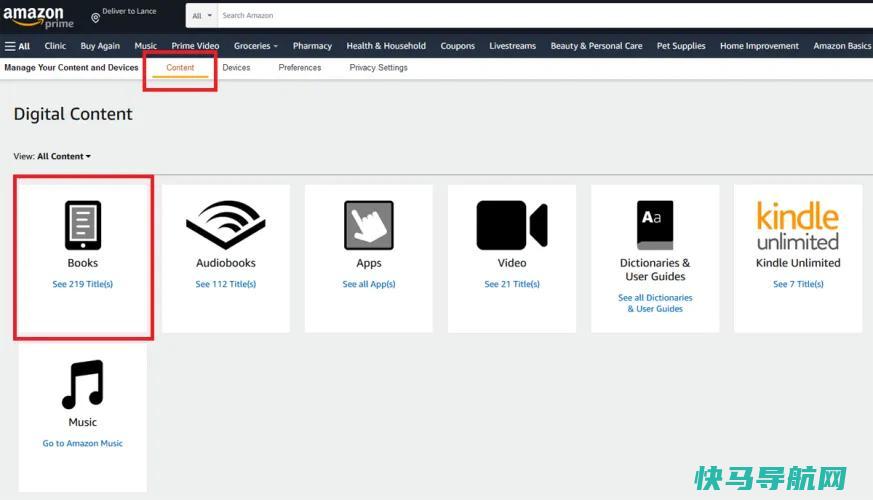The image size is (873, 500).
Task: Click the Audiobooks label text
Action: pyautogui.click(x=225, y=263)
